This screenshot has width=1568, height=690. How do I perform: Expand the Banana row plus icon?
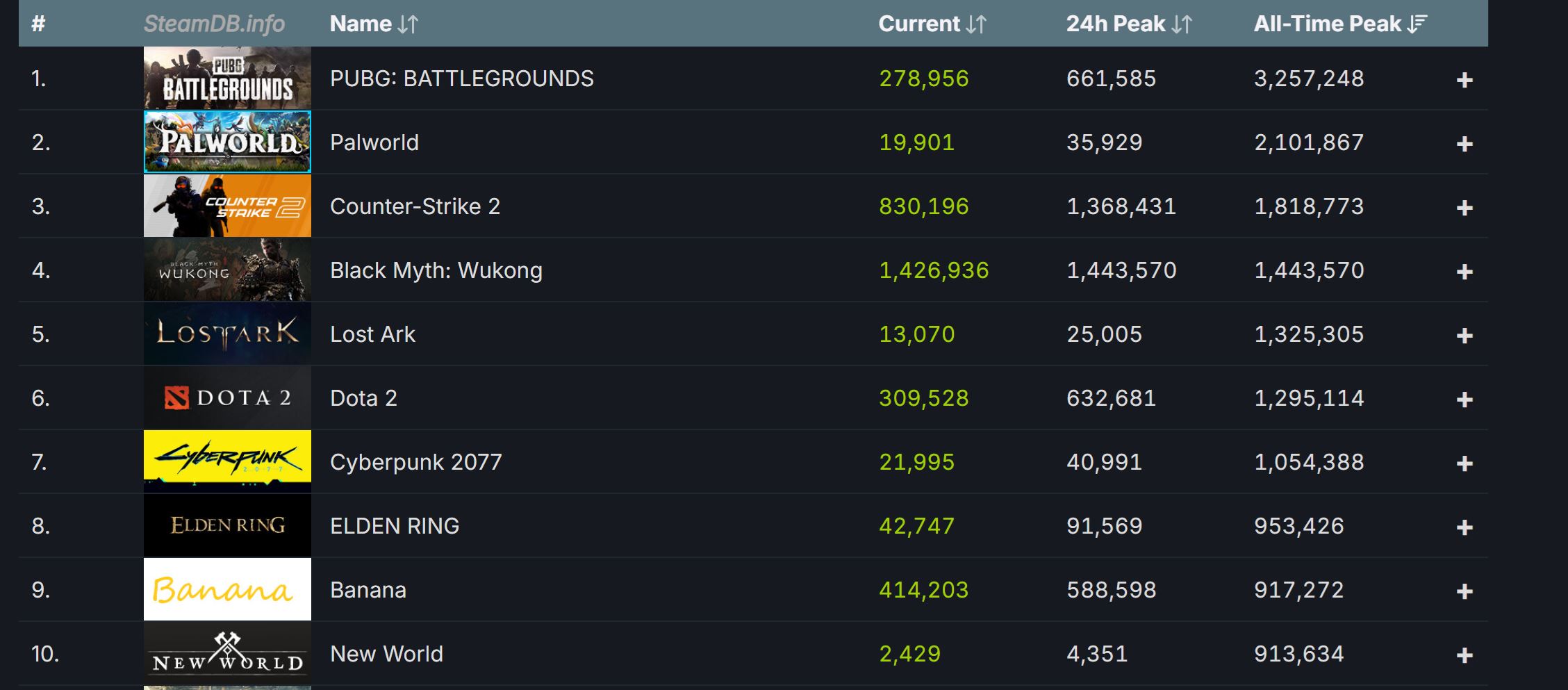(1464, 591)
